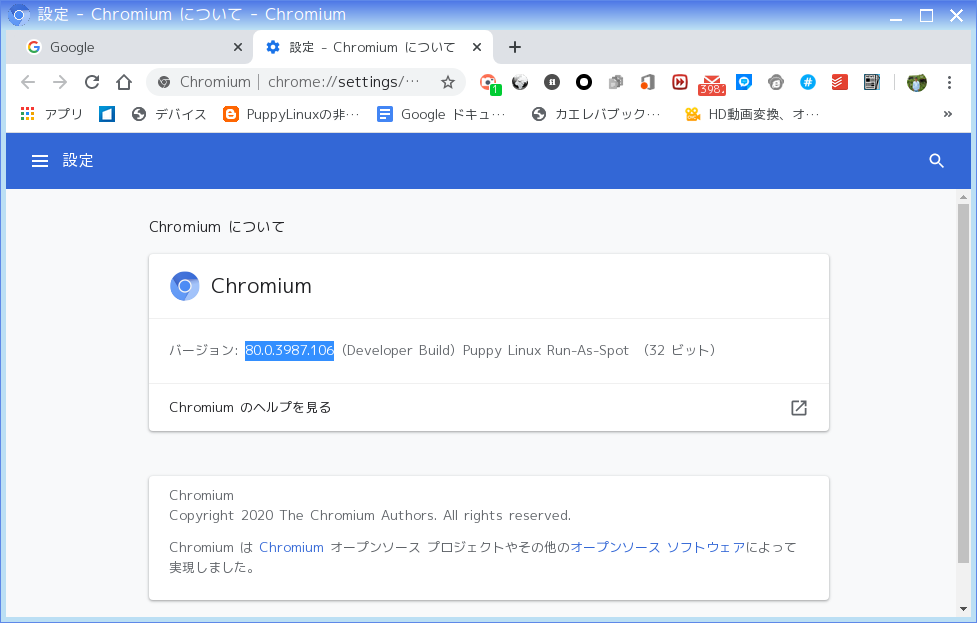Click the Chromium について heading
The image size is (977, 623).
click(217, 227)
